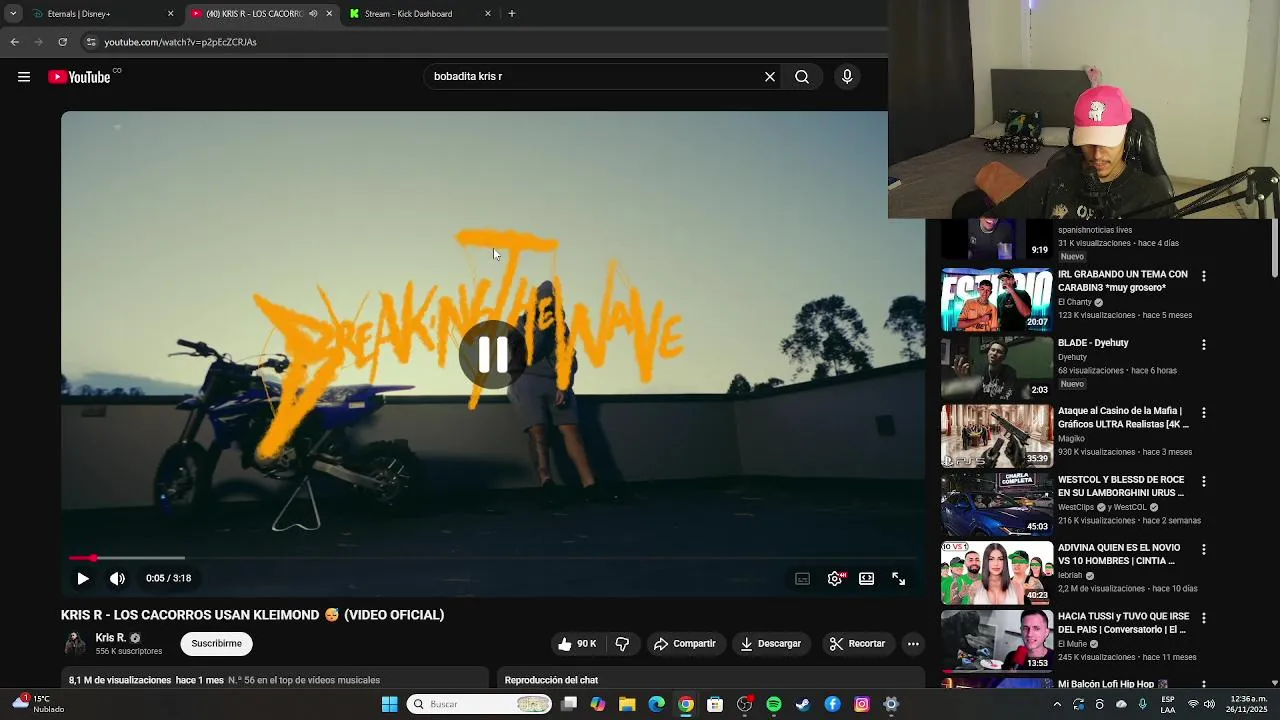Open the taskbar Settings gear app
The height and width of the screenshot is (720, 1280).
coord(891,704)
